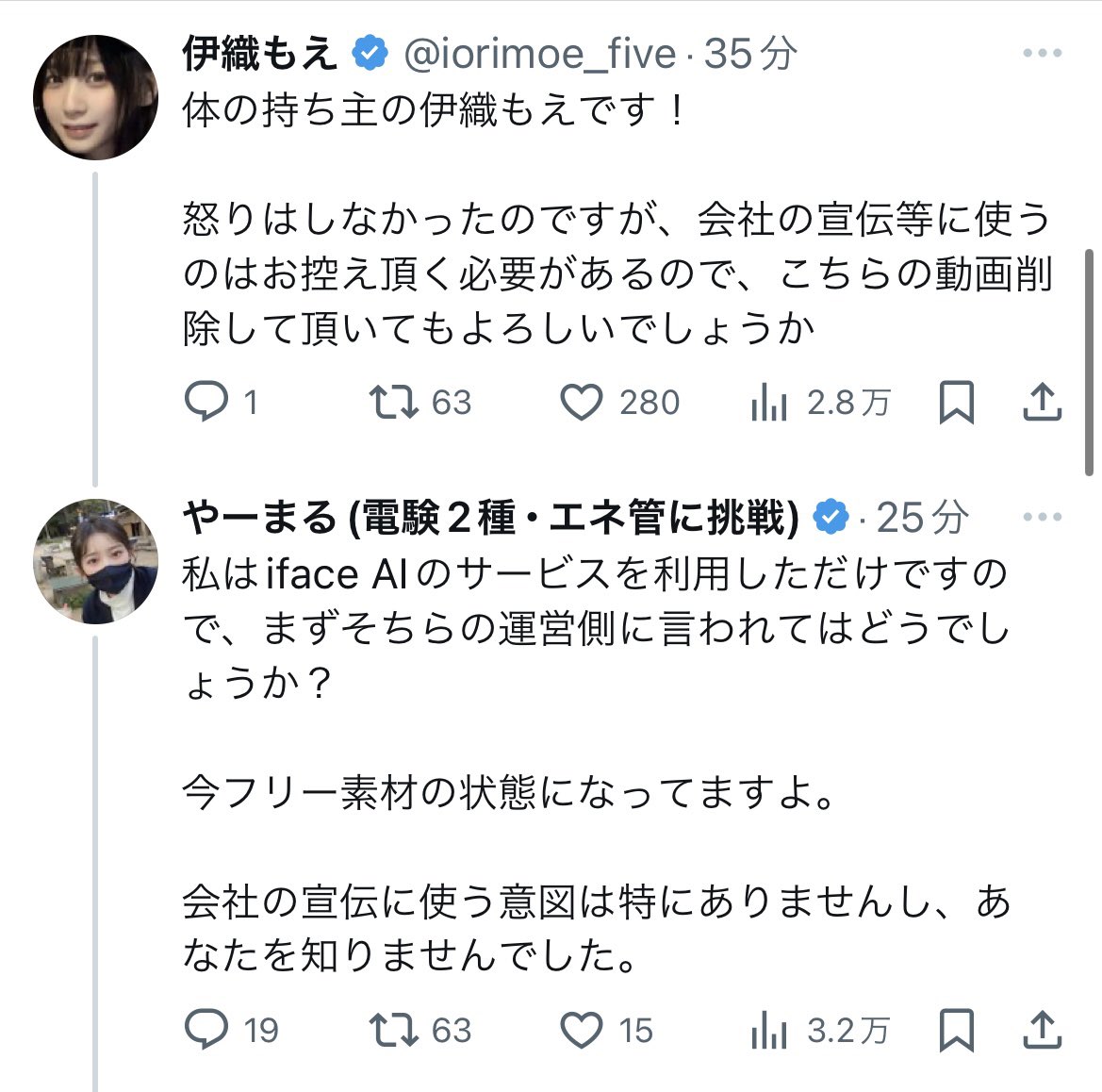
Task: Like the tweet with 280 likes
Action: pos(582,404)
